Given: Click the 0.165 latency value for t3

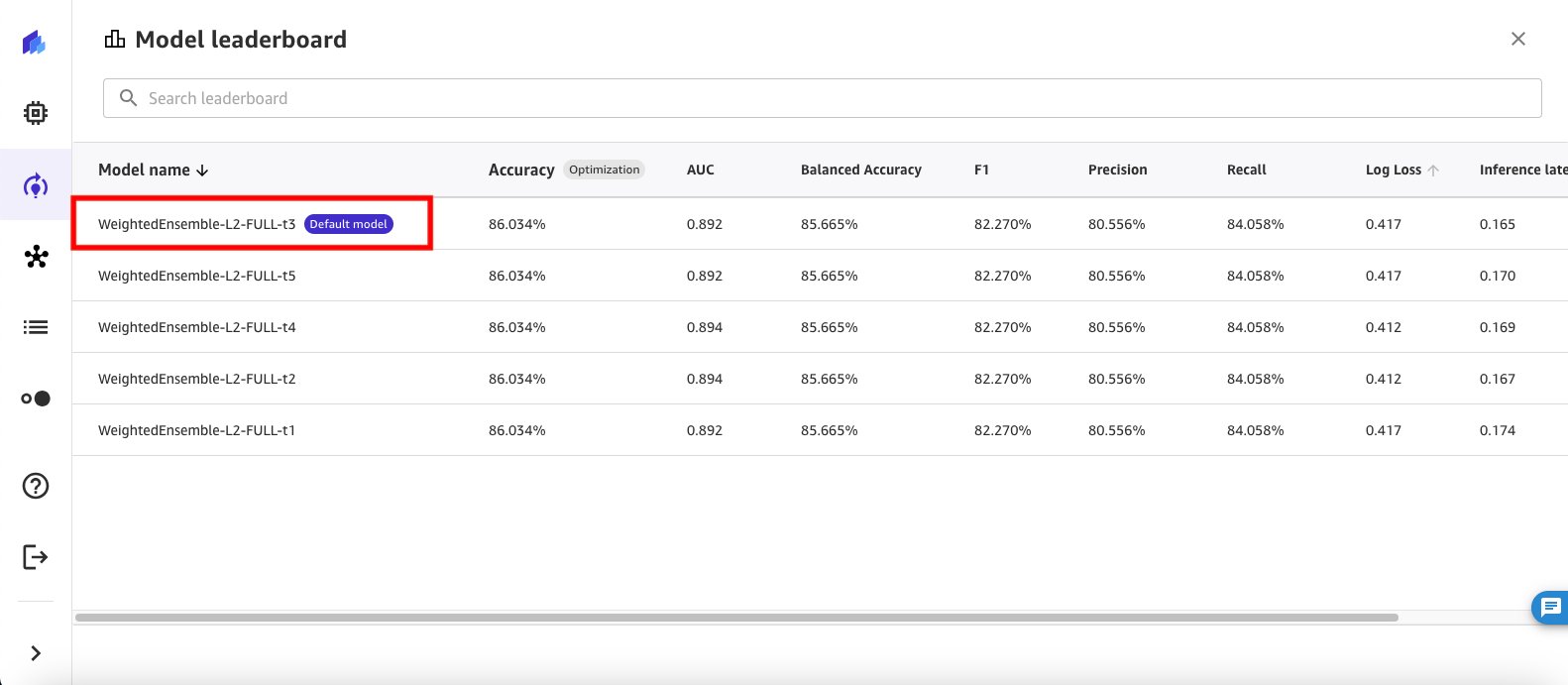Looking at the screenshot, I should coord(1497,224).
